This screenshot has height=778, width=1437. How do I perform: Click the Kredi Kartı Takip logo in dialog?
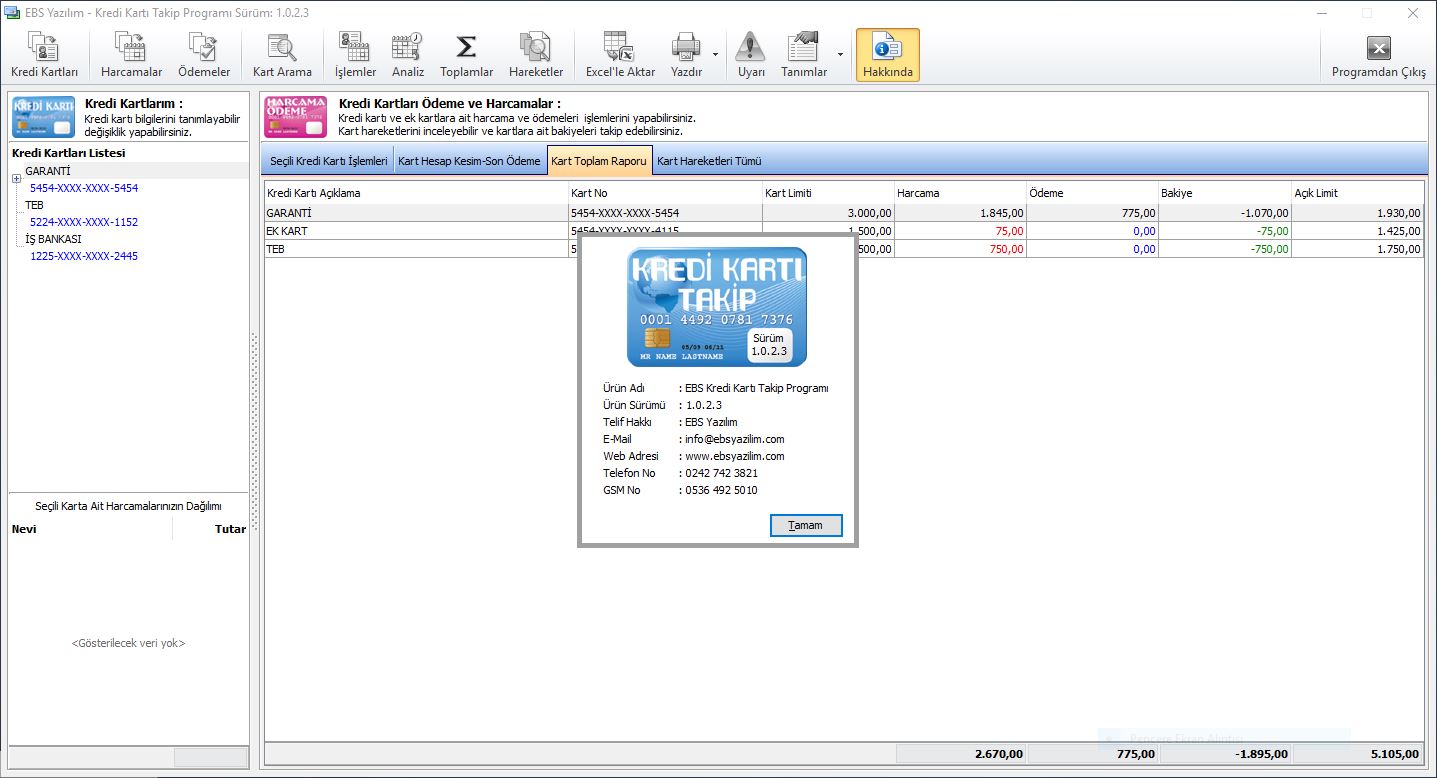point(716,307)
